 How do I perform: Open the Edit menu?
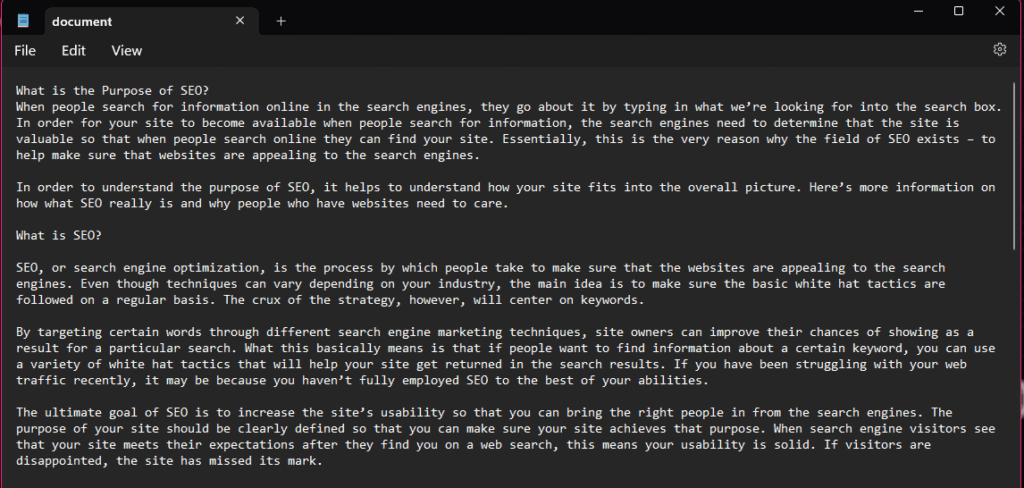[73, 50]
